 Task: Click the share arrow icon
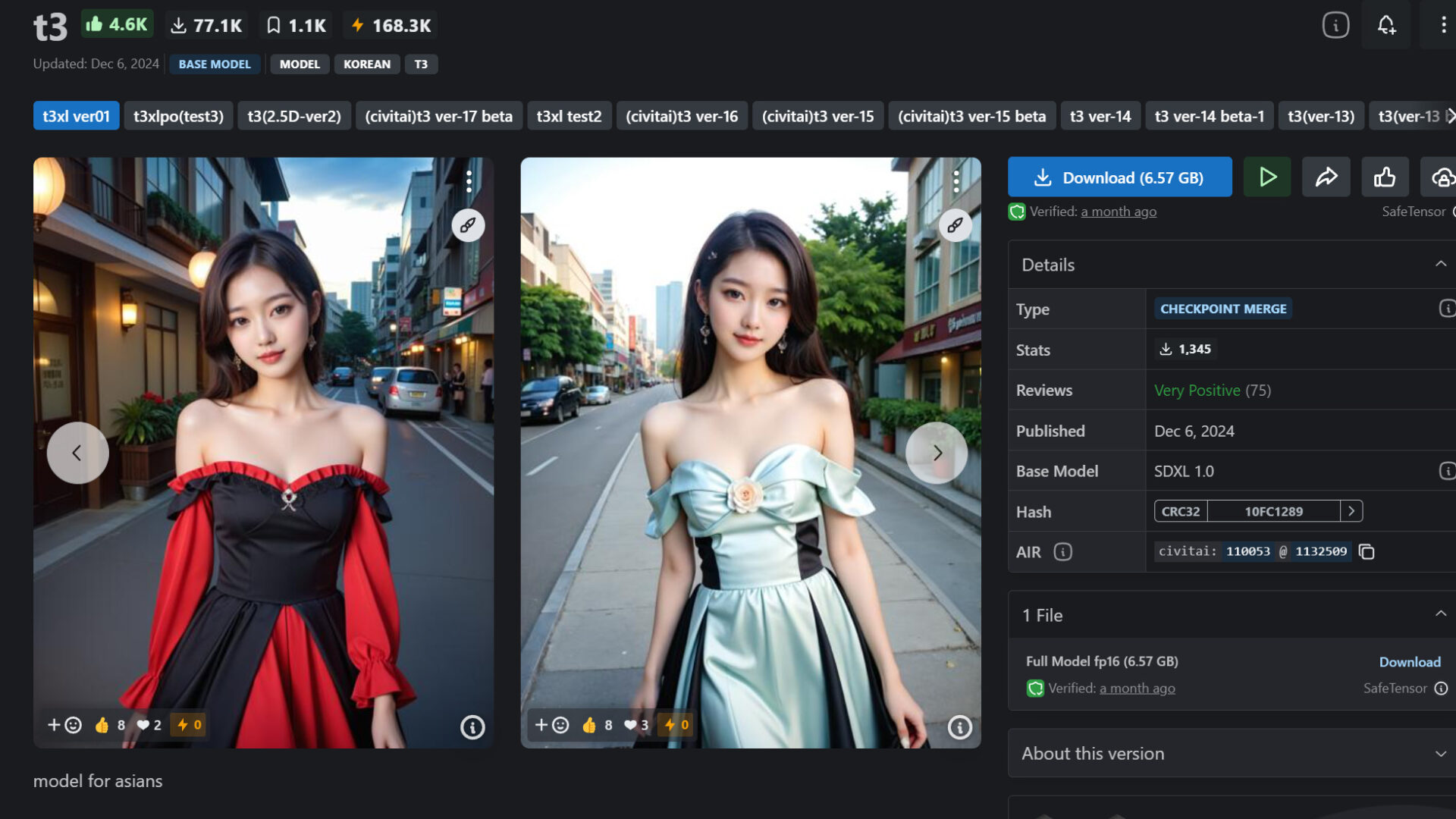pos(1326,177)
